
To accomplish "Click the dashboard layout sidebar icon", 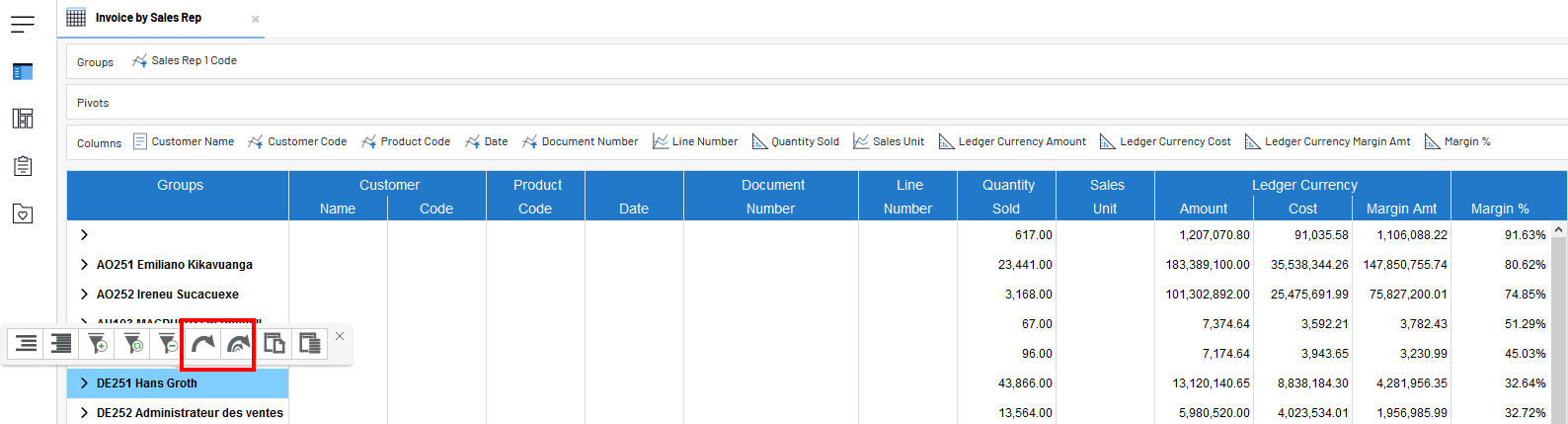I will click(23, 119).
